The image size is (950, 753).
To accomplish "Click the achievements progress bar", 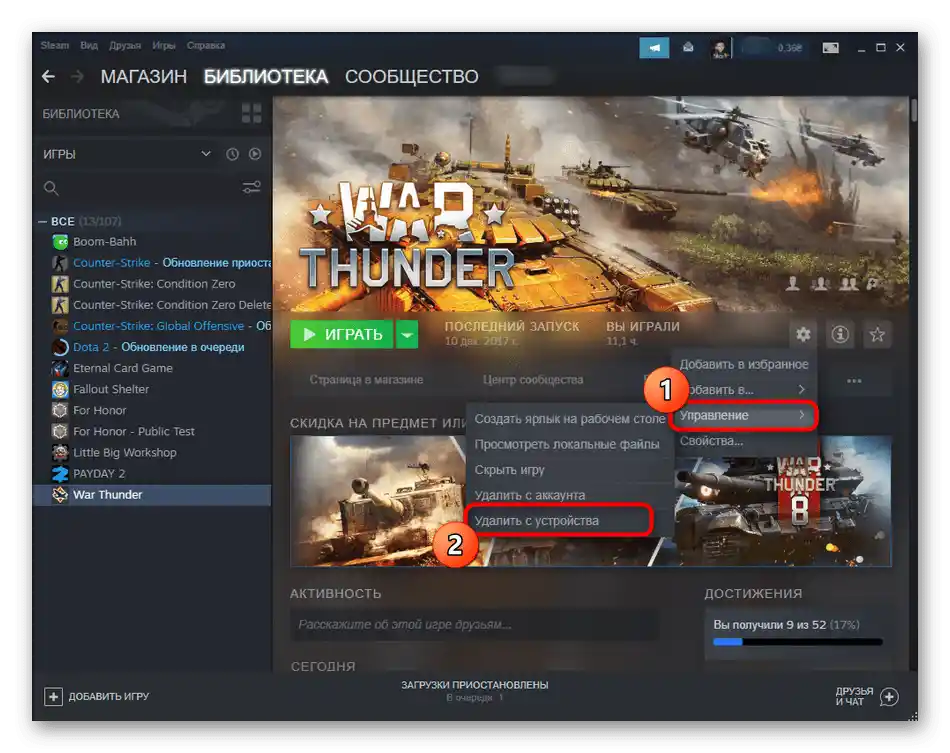I will pyautogui.click(x=798, y=642).
